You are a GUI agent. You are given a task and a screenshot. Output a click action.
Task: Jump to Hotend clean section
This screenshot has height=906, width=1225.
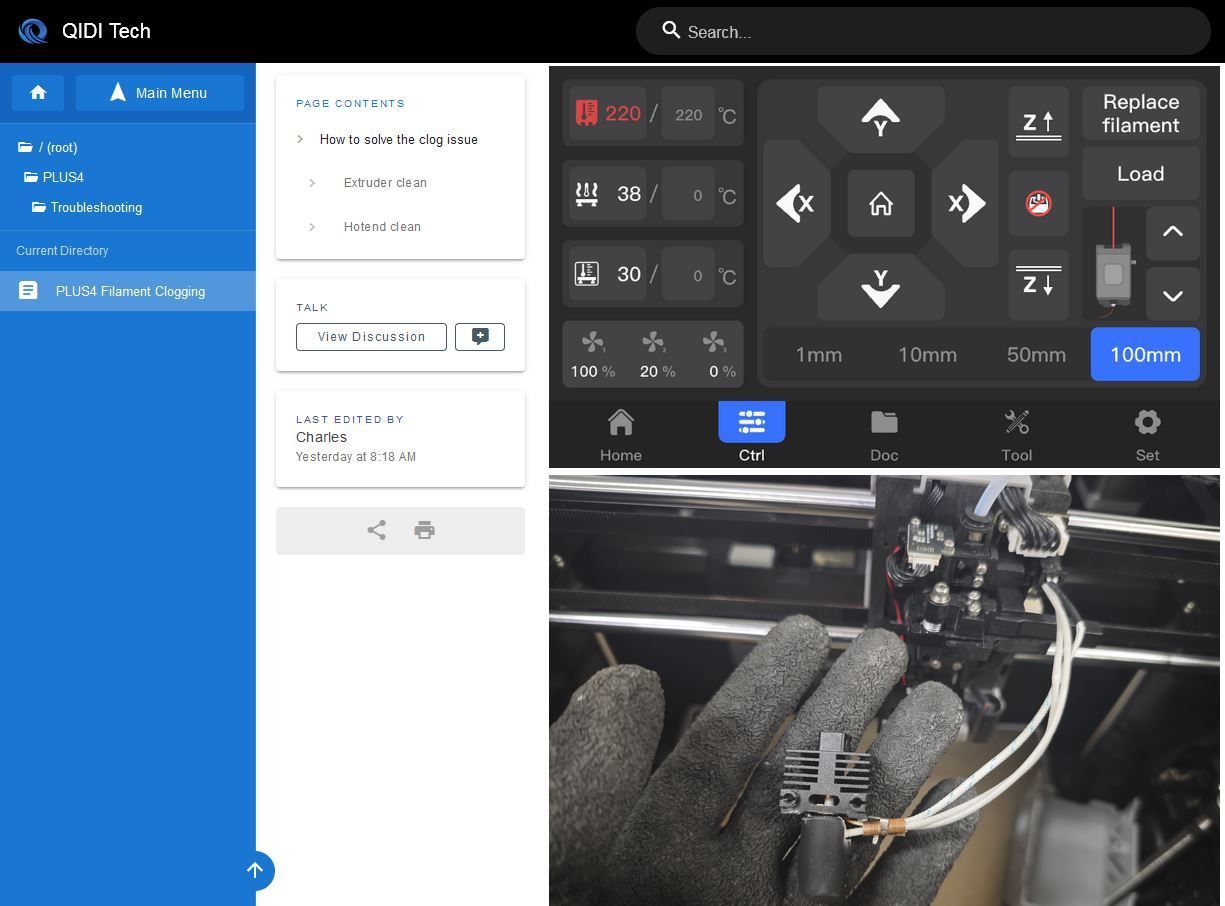pyautogui.click(x=382, y=227)
